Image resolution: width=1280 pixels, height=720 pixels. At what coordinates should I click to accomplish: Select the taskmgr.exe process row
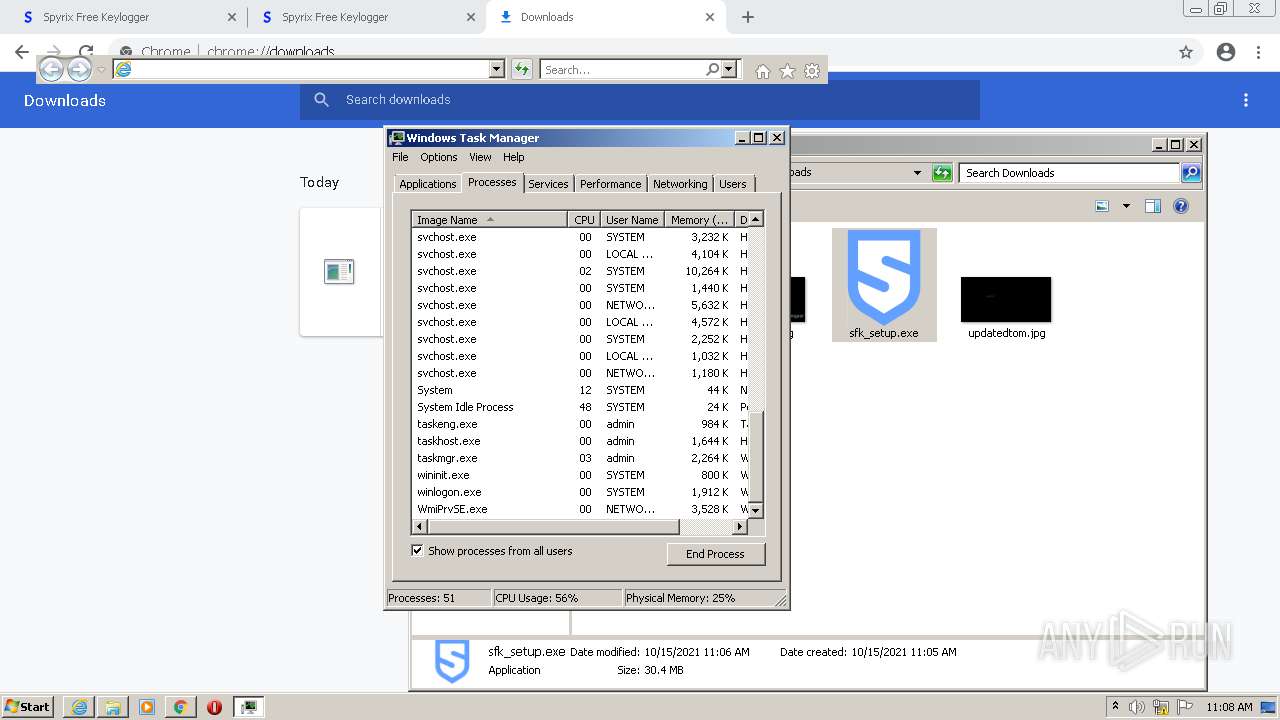point(580,458)
